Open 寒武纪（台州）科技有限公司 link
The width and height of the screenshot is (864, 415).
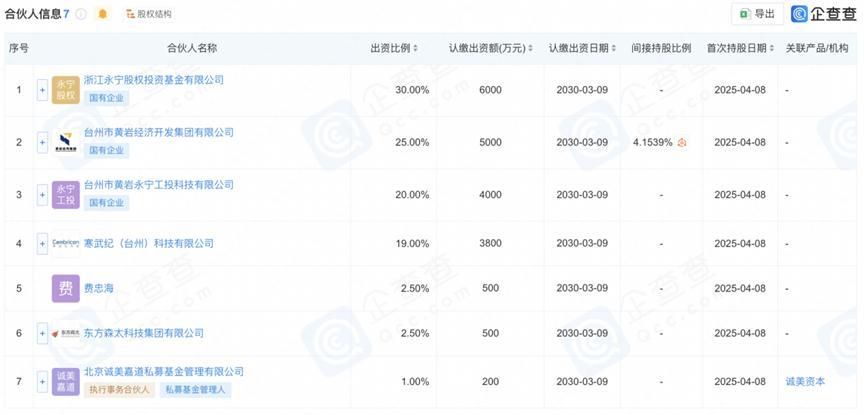(149, 243)
